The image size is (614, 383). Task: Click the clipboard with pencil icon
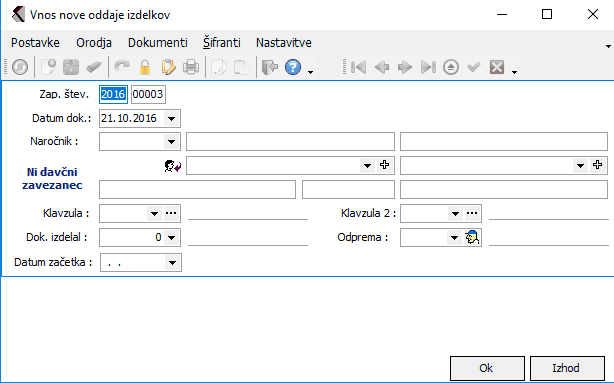[168, 67]
